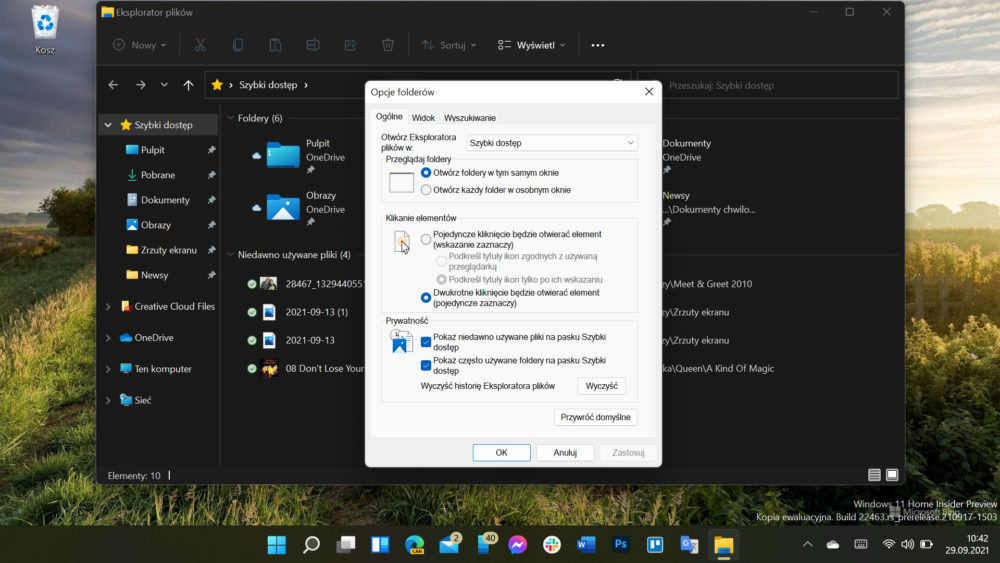Select 'Dwukrotne kliknięcie' double-click radio
Viewport: 1000px width, 563px height.
tap(426, 298)
